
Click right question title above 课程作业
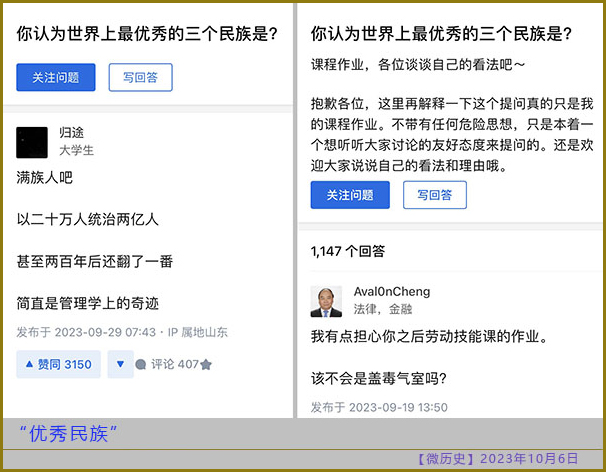(441, 34)
